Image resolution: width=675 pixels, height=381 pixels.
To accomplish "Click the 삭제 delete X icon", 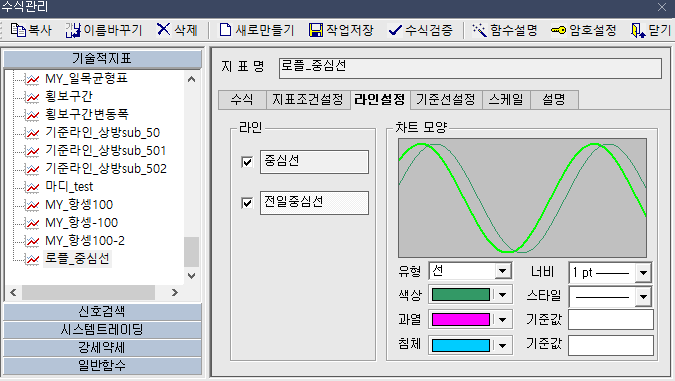I will tap(163, 29).
